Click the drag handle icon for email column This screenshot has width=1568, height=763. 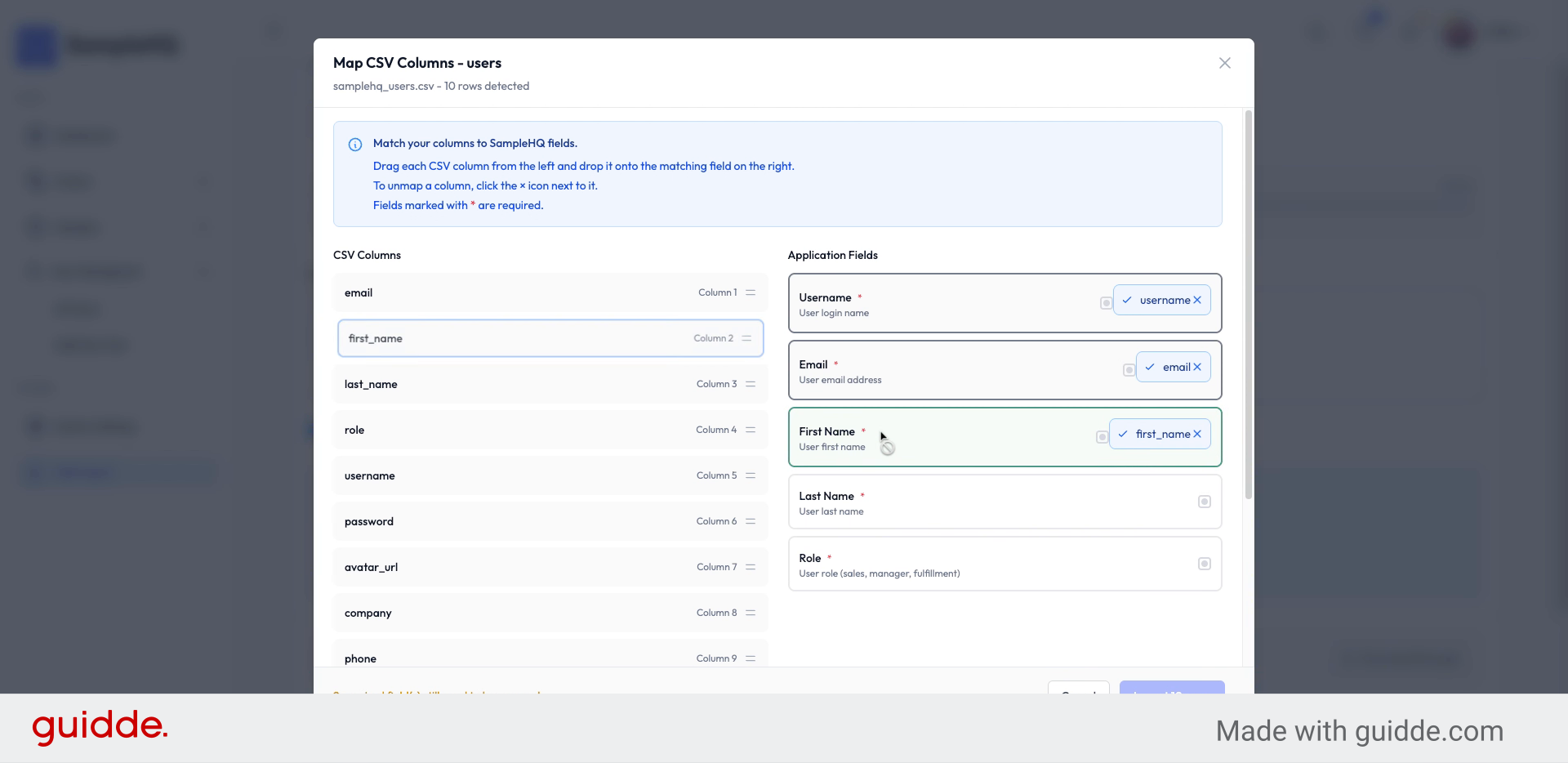click(x=751, y=292)
